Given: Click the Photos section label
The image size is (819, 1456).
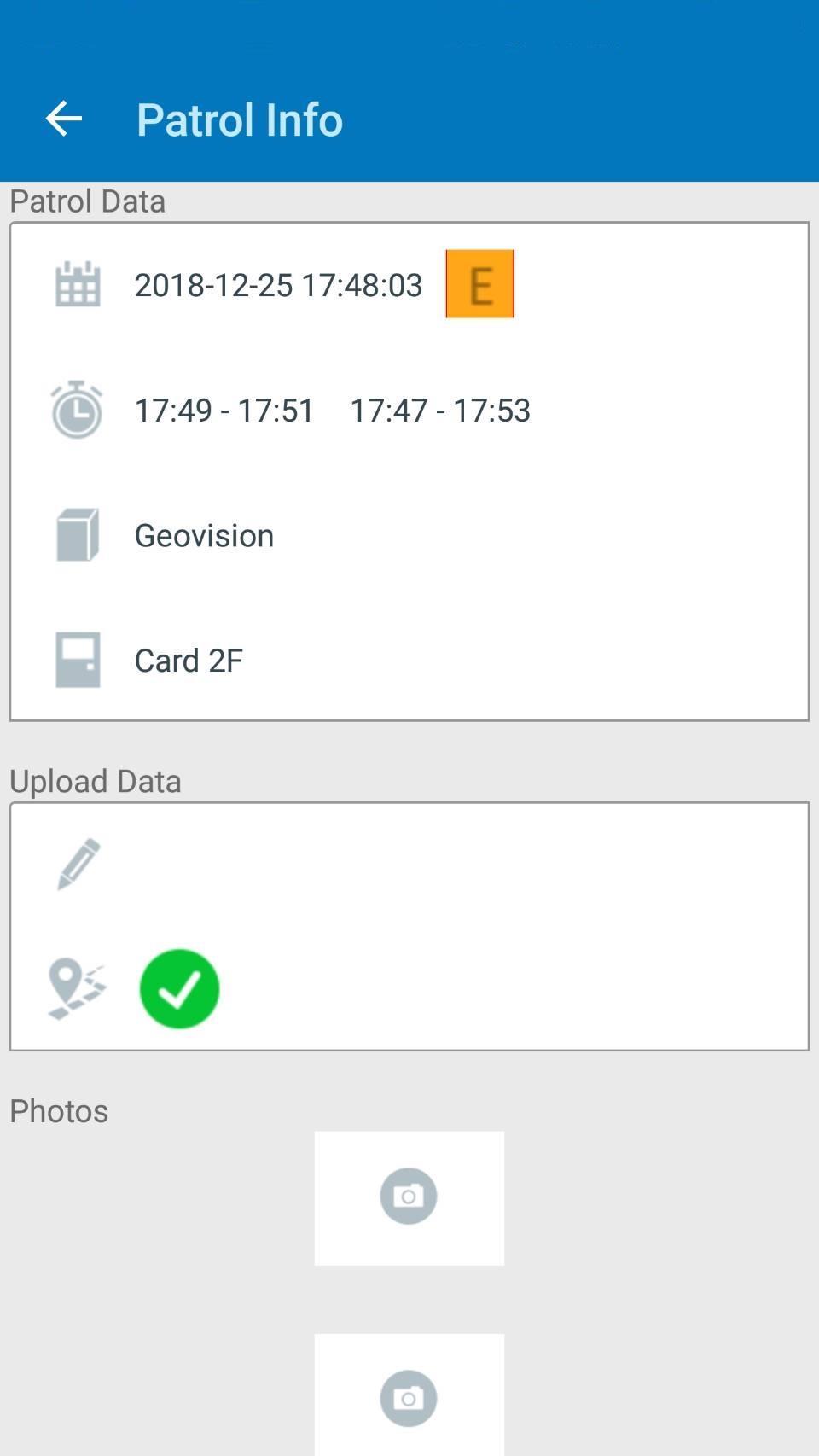Looking at the screenshot, I should (59, 1111).
